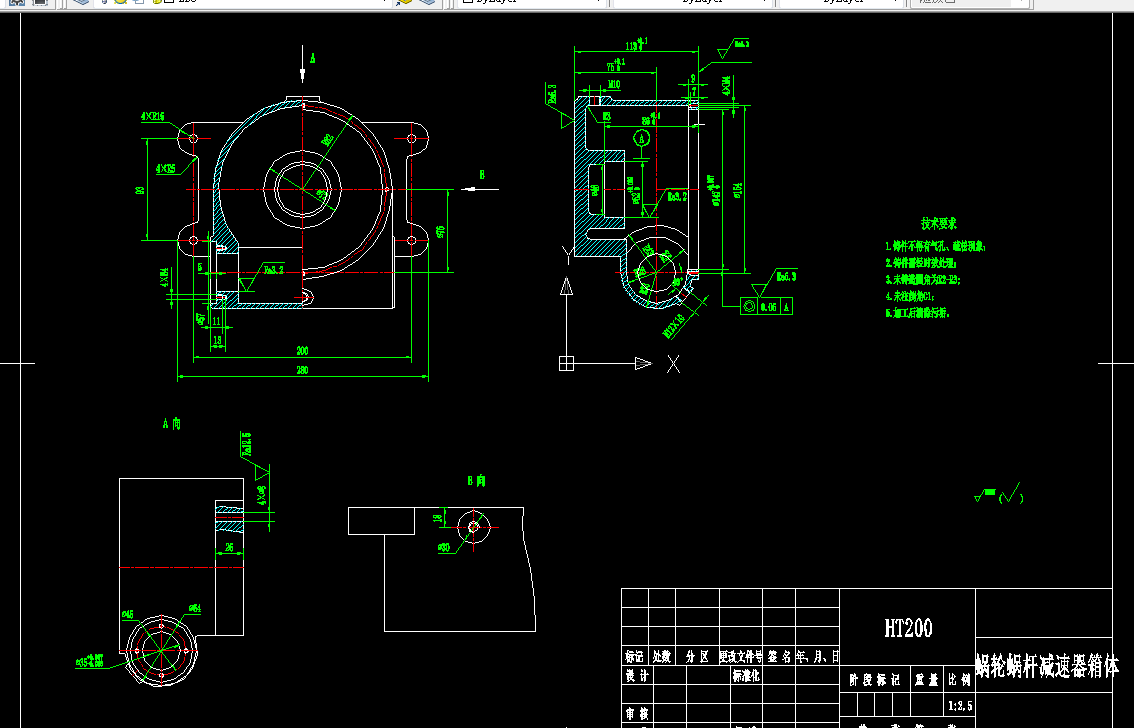Select the M12X18 thread callout
Screen dimensions: 1134x728
tap(674, 326)
